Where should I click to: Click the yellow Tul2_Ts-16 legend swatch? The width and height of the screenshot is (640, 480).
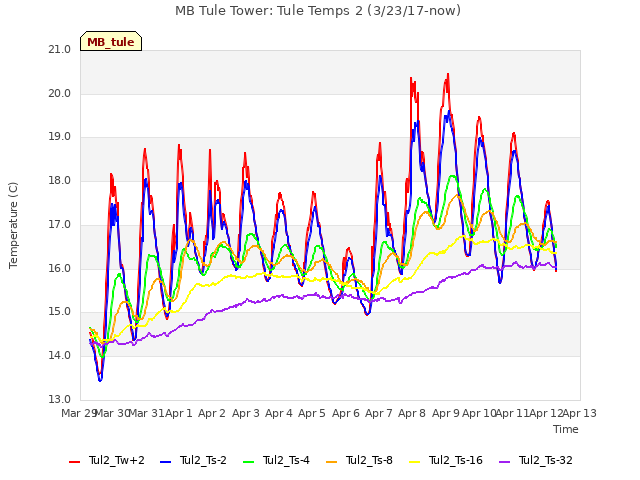pyautogui.click(x=415, y=461)
